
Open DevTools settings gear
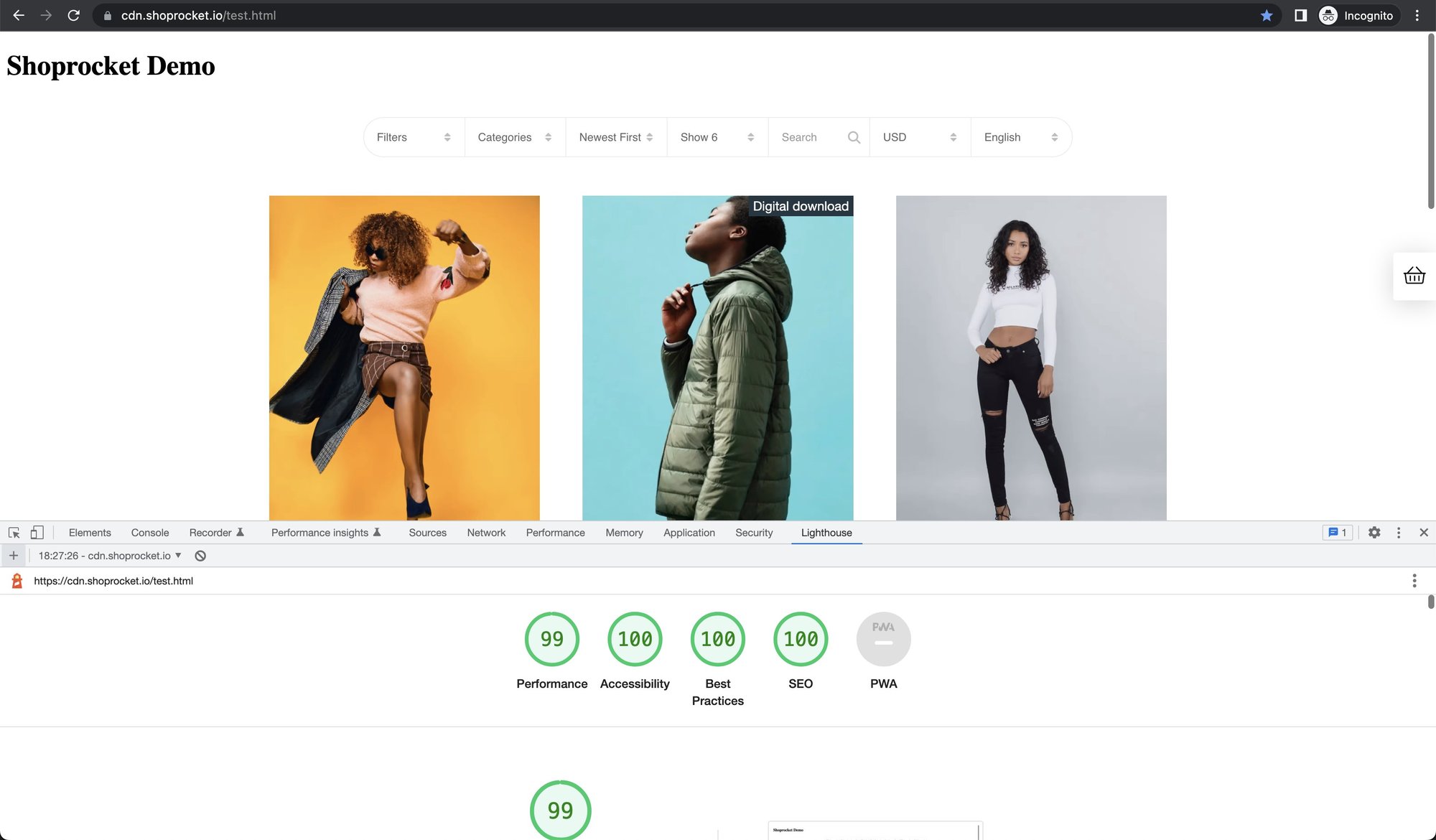[1374, 533]
